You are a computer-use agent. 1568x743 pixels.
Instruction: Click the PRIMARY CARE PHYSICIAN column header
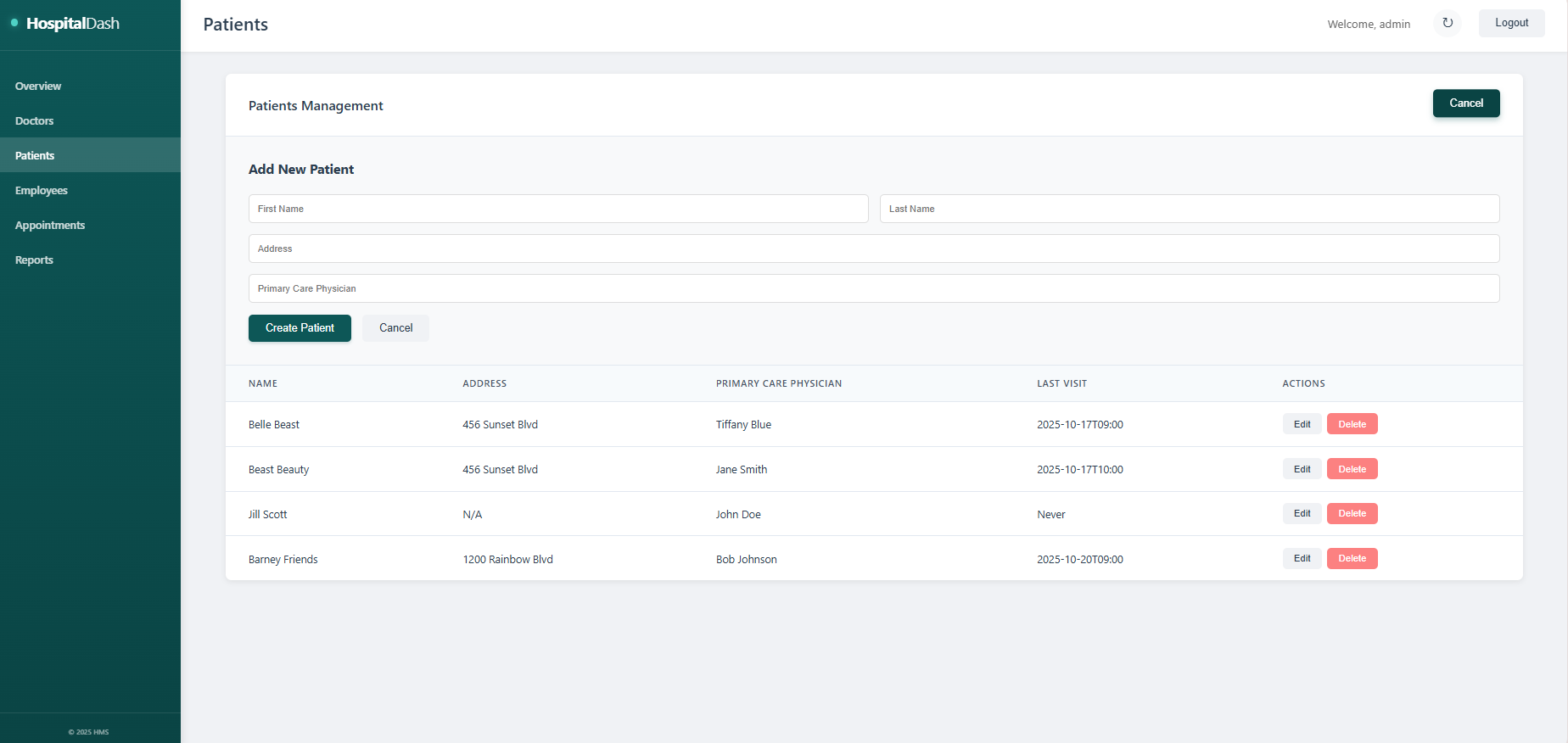[x=779, y=383]
